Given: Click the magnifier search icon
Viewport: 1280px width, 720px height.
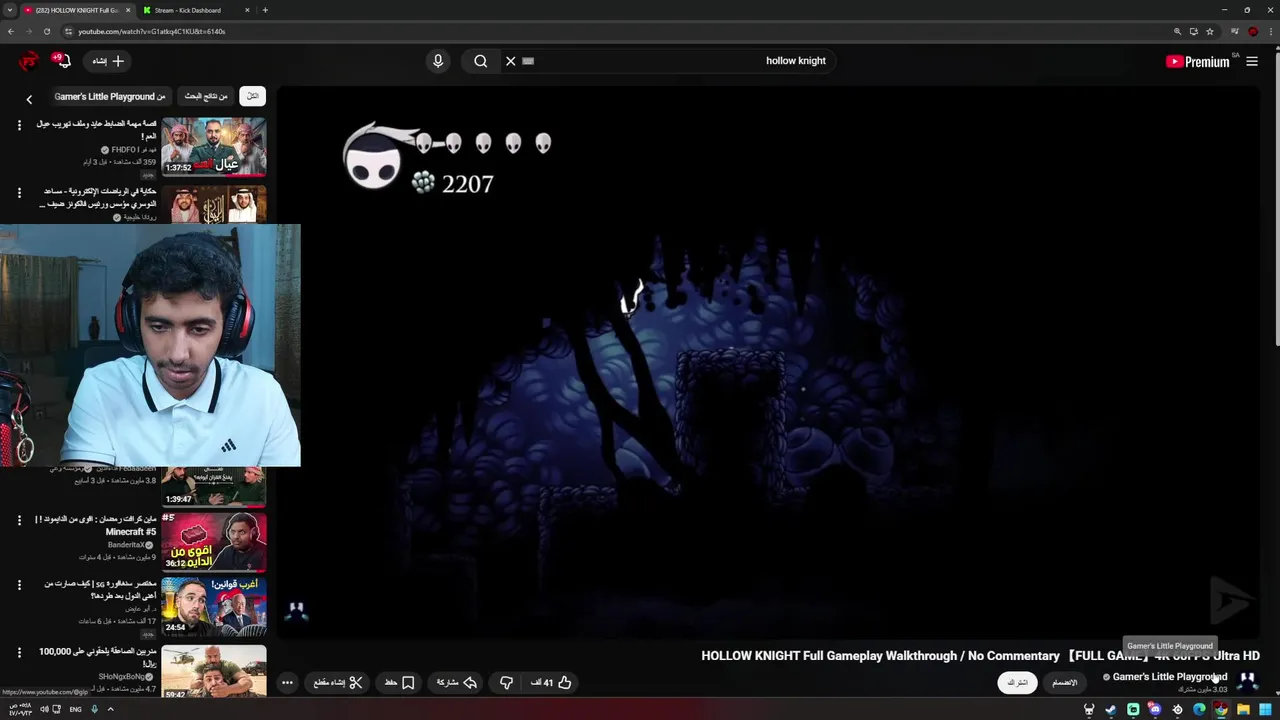Looking at the screenshot, I should [481, 61].
